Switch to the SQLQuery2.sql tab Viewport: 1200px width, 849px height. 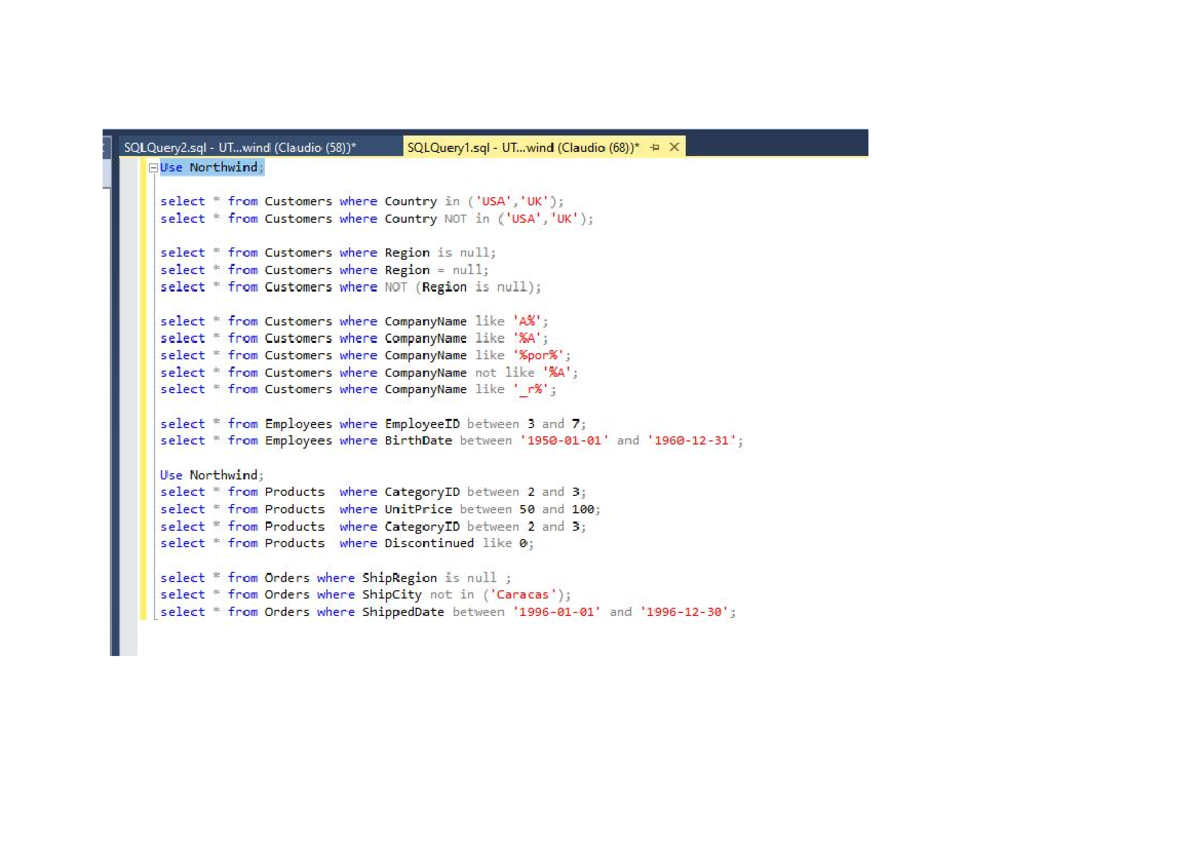click(x=239, y=148)
